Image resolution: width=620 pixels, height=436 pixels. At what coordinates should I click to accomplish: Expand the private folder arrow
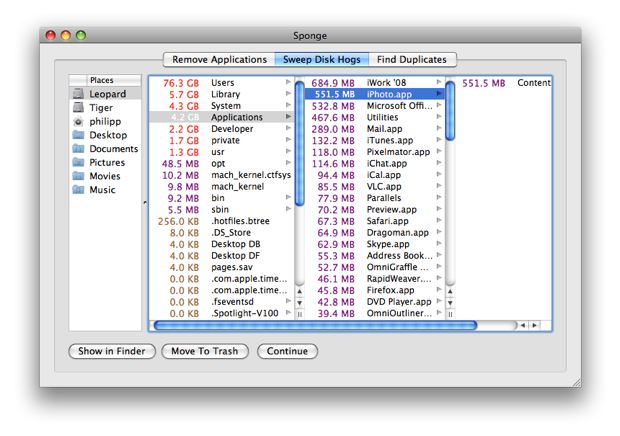point(288,139)
